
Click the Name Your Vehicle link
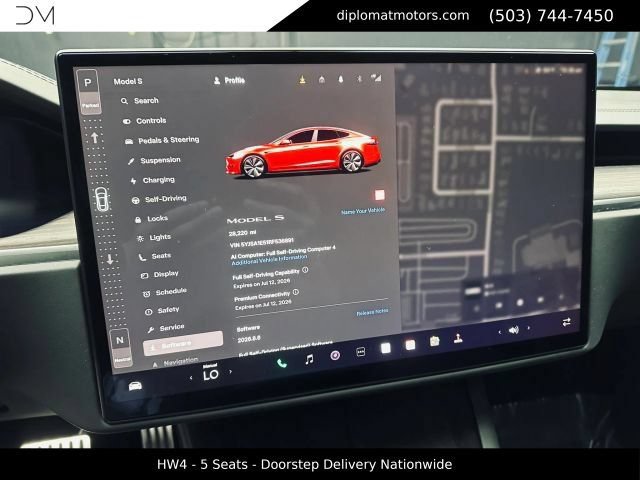point(363,211)
